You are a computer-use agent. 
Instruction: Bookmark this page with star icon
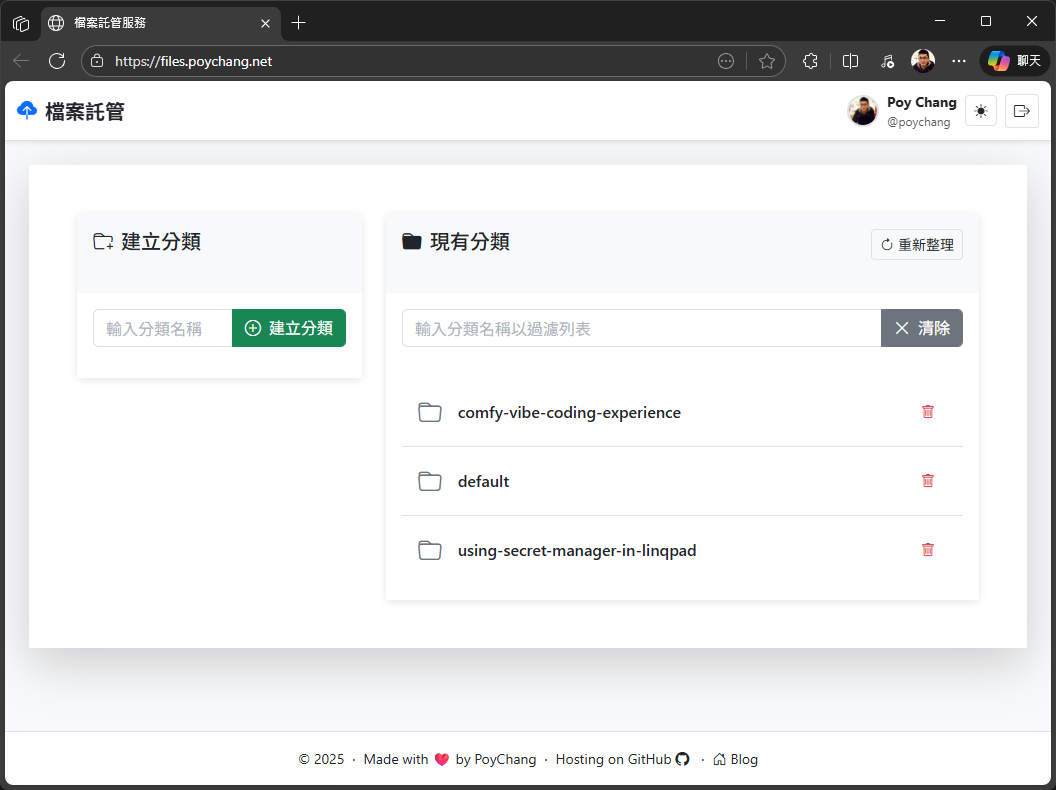[x=767, y=61]
